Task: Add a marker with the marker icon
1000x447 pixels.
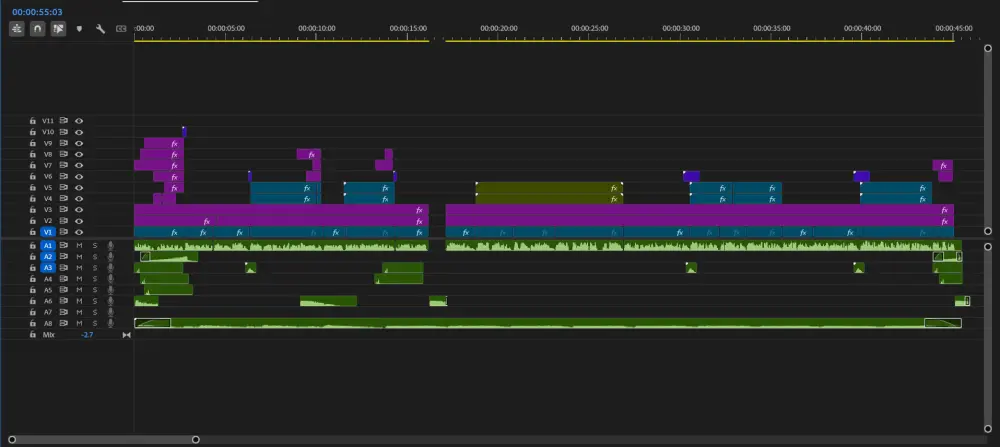Action: 79,29
